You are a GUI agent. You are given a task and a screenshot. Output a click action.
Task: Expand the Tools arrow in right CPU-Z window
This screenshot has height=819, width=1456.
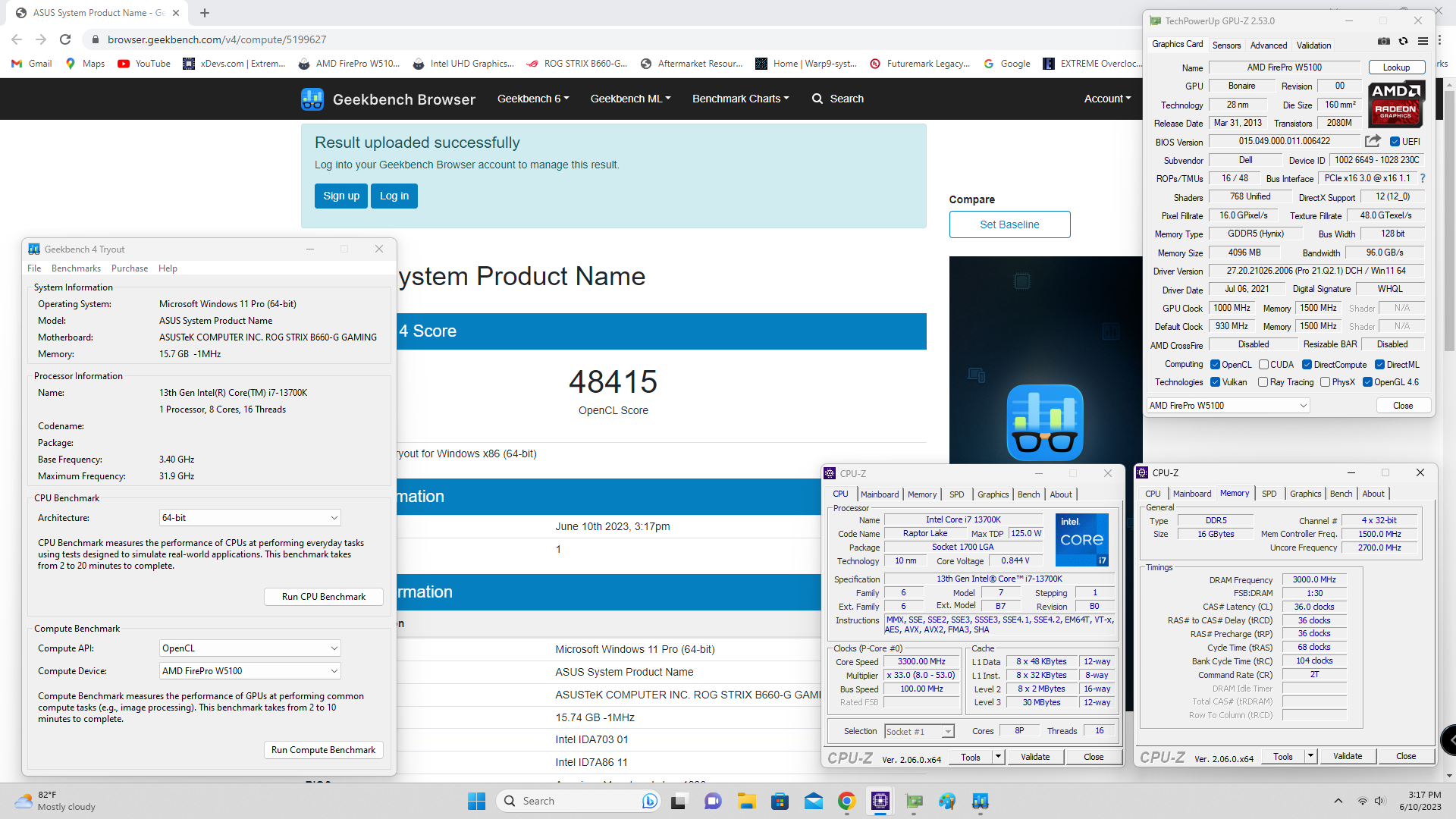(1310, 756)
